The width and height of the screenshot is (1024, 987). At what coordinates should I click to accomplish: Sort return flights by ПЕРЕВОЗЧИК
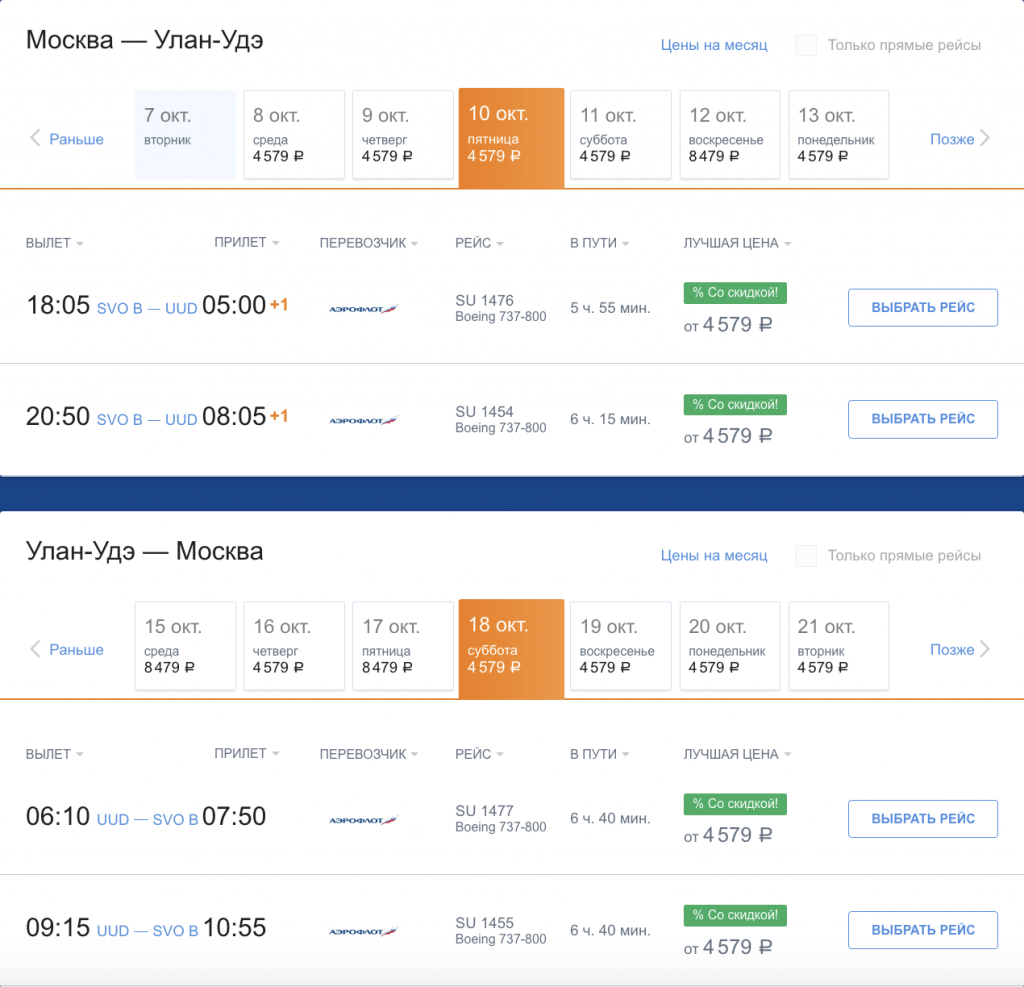click(368, 754)
